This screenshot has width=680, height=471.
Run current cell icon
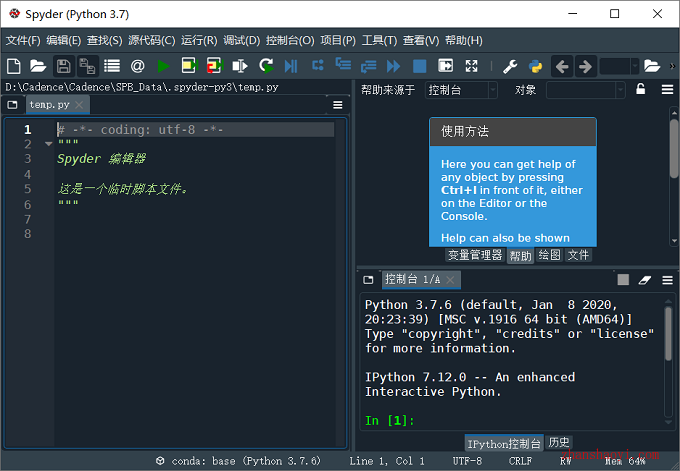coord(189,66)
